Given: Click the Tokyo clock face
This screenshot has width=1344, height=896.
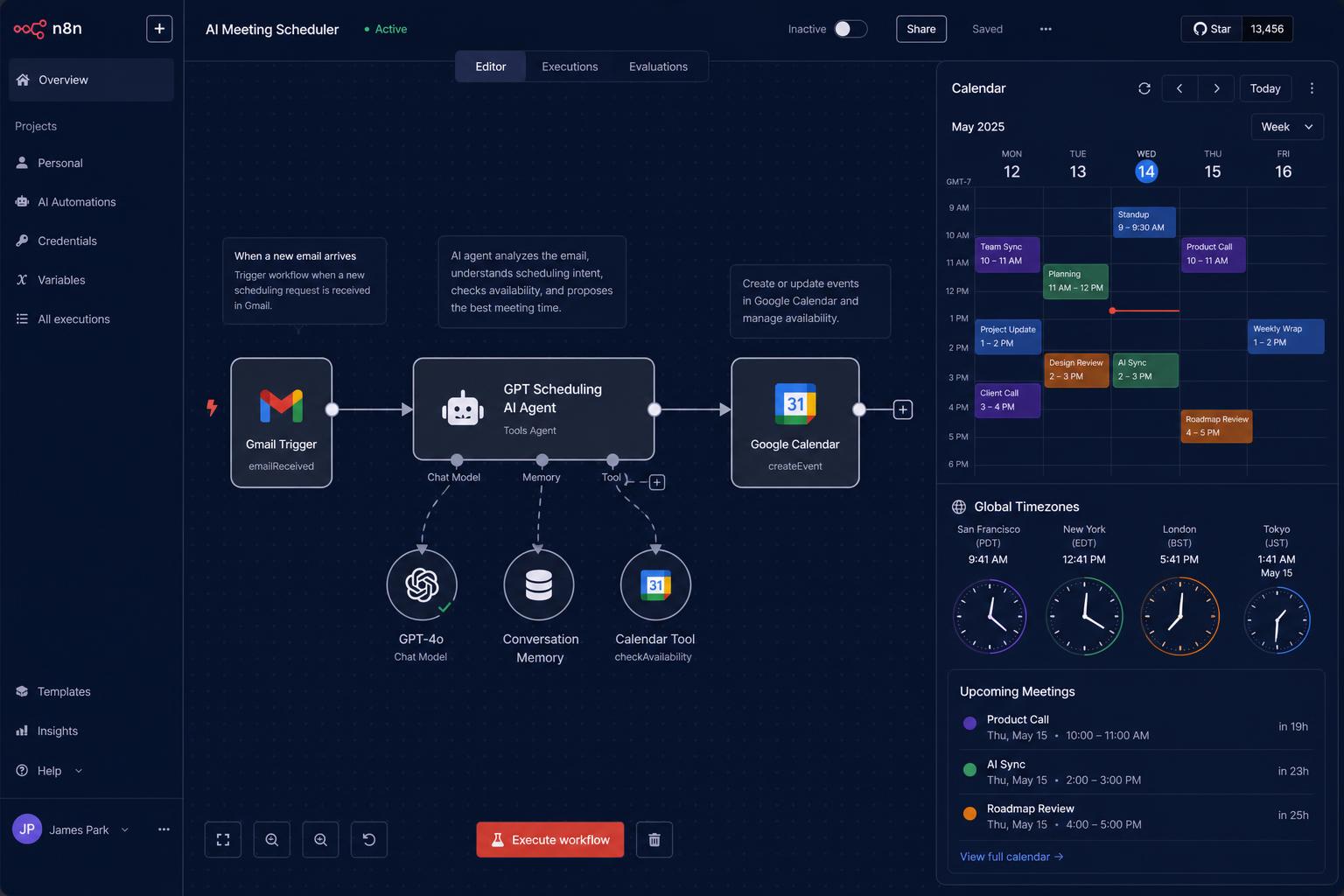Looking at the screenshot, I should point(1277,619).
